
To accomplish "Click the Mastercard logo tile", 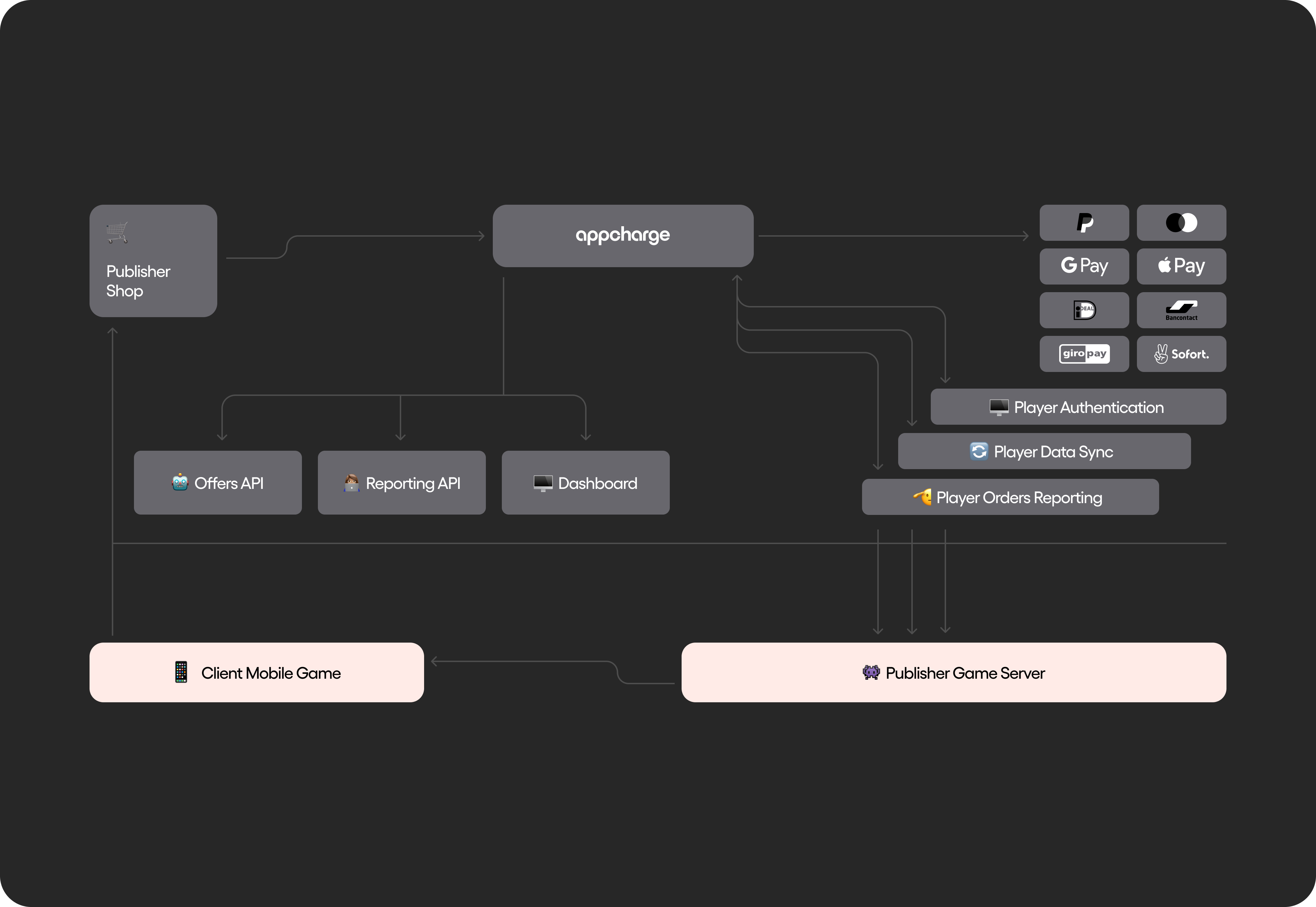I will tap(1181, 223).
